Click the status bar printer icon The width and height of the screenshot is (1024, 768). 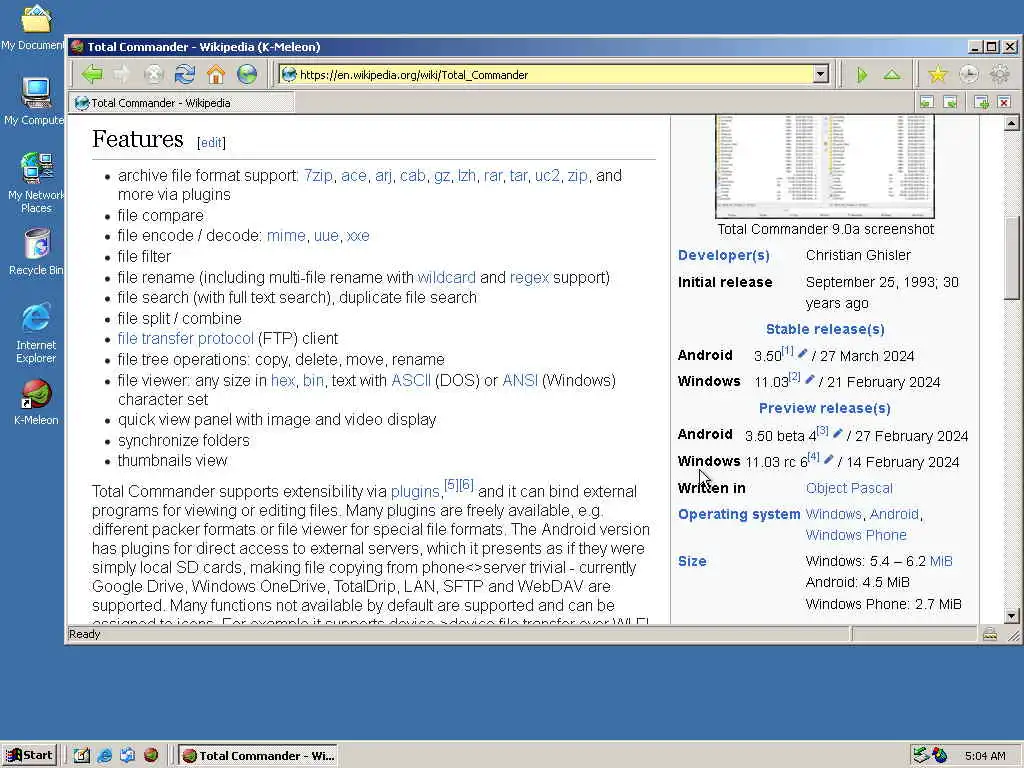pyautogui.click(x=990, y=633)
